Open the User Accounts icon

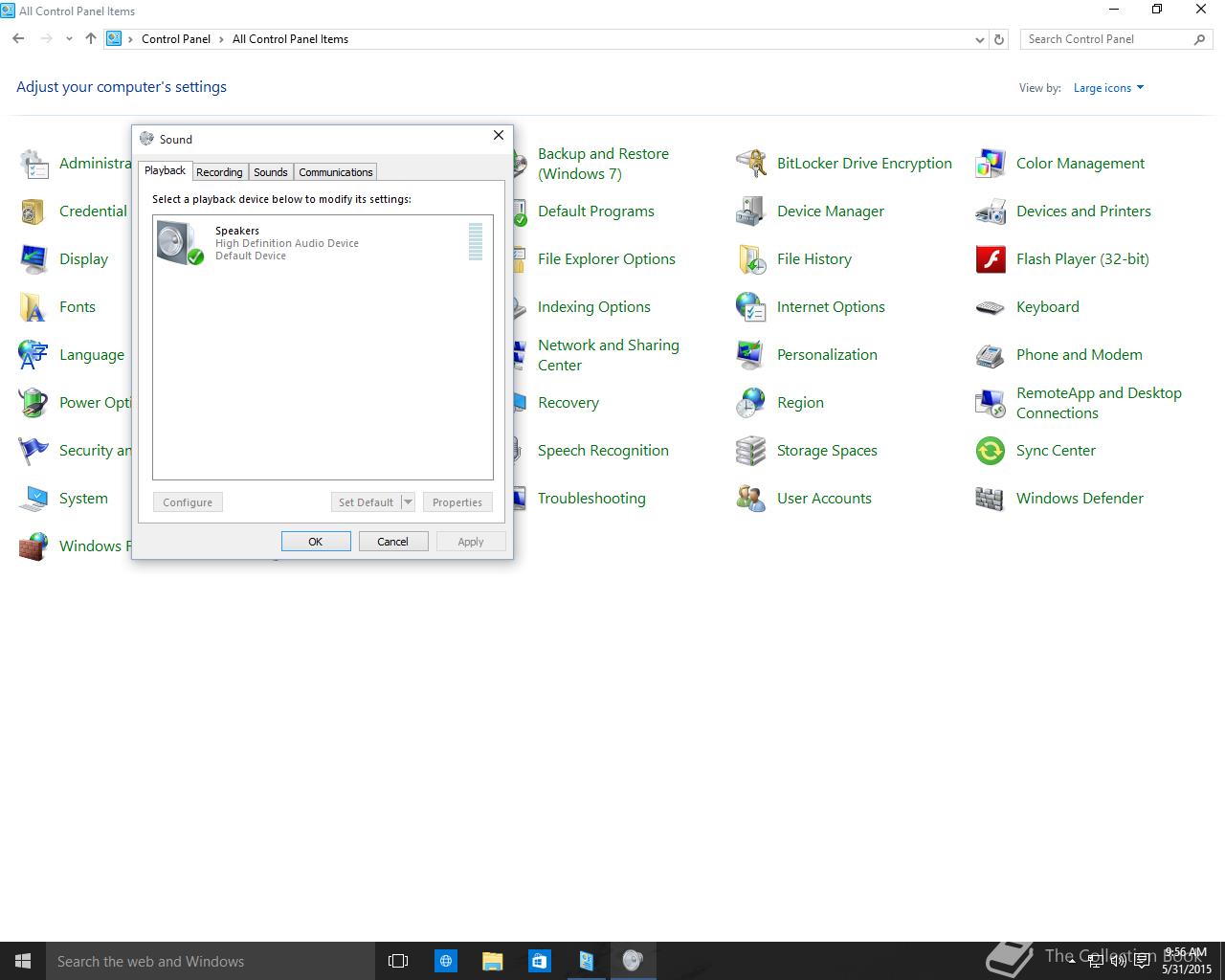[750, 499]
